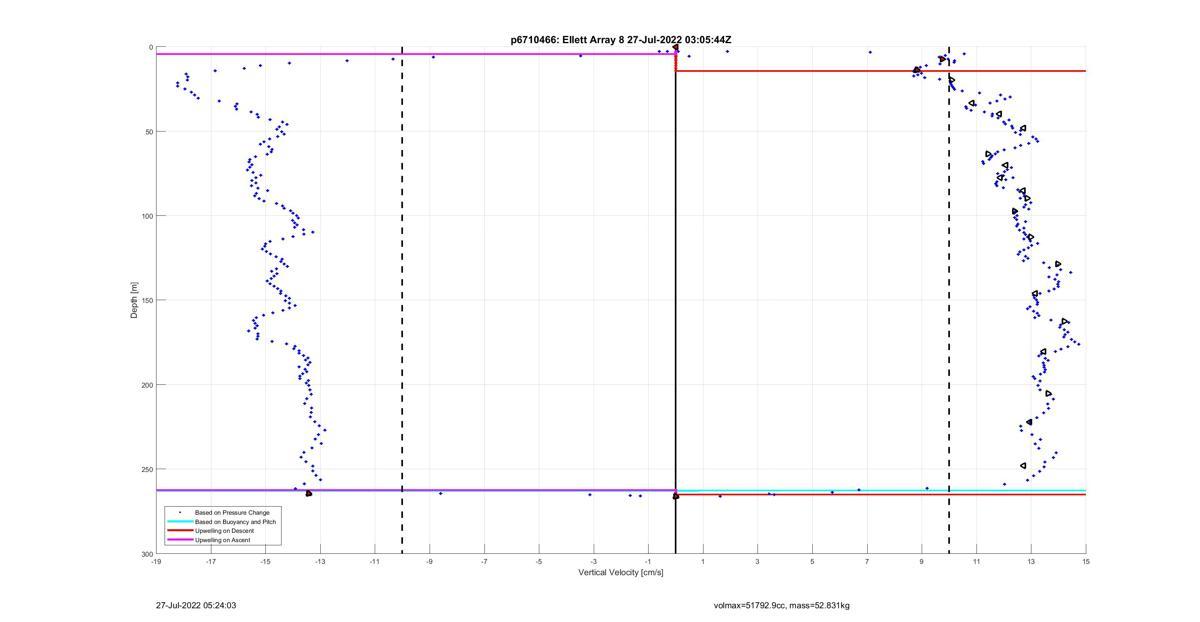Click the velocity tick label '3'
This screenshot has width=1200, height=622.
[x=758, y=562]
